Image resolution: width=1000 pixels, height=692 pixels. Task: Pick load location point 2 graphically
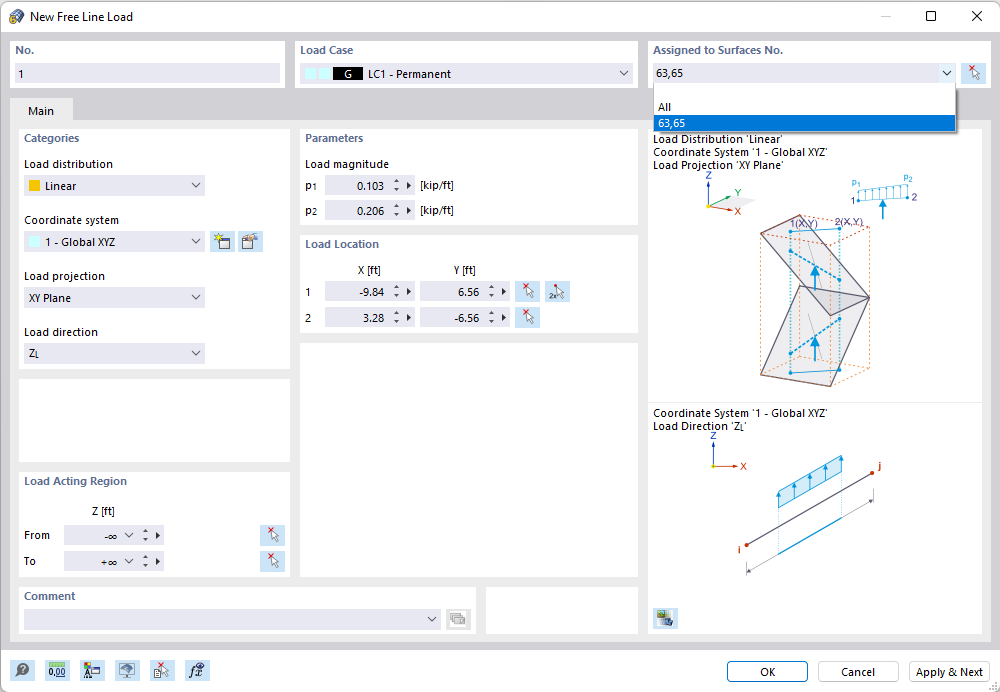click(527, 318)
